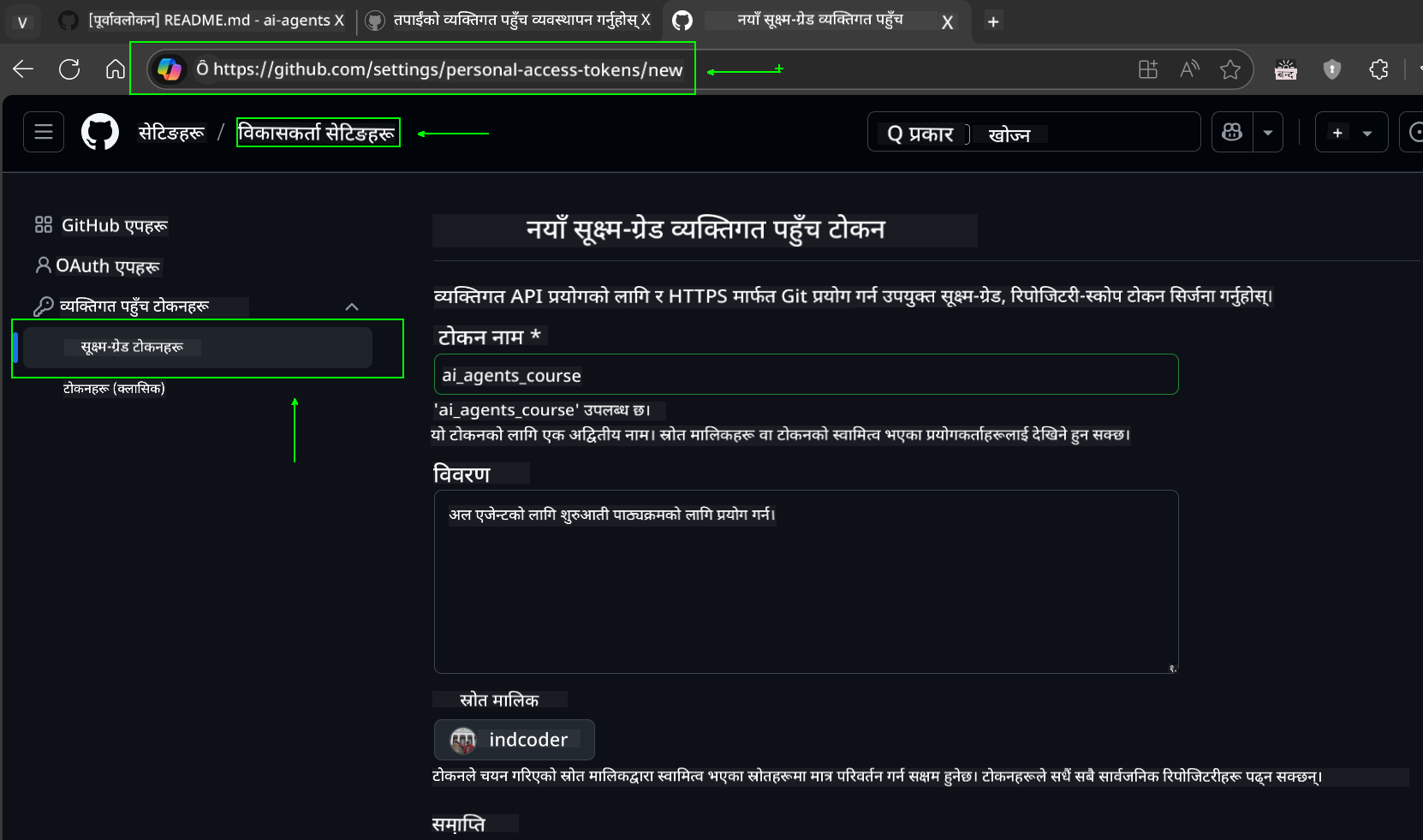The image size is (1423, 840).
Task: Switch to the तपाईंको व्यक्तिगत पहुँच tab
Action: 509,21
